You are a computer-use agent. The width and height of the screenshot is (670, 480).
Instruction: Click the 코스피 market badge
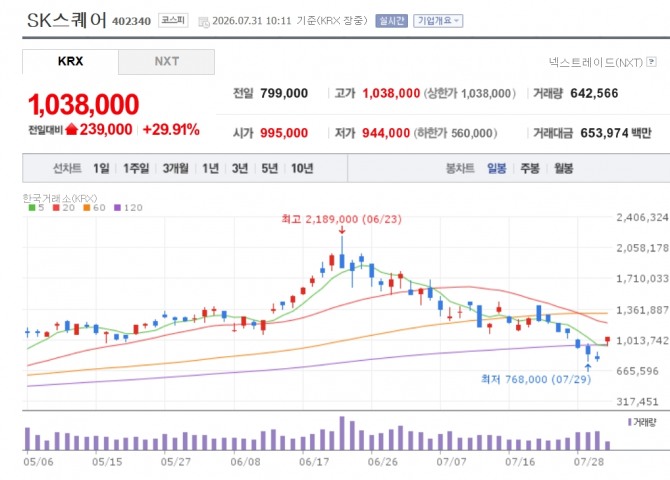[x=173, y=20]
